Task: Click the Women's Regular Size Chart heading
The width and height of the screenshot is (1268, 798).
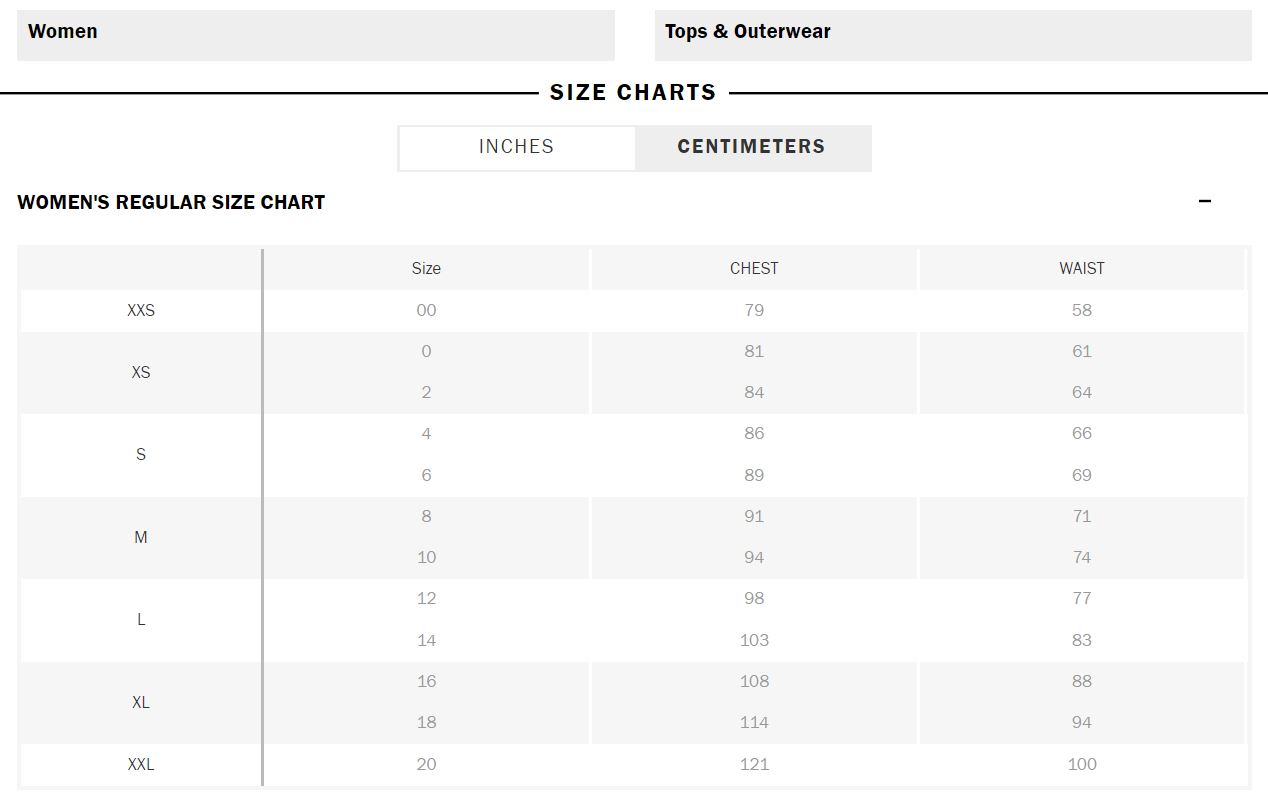Action: tap(171, 202)
